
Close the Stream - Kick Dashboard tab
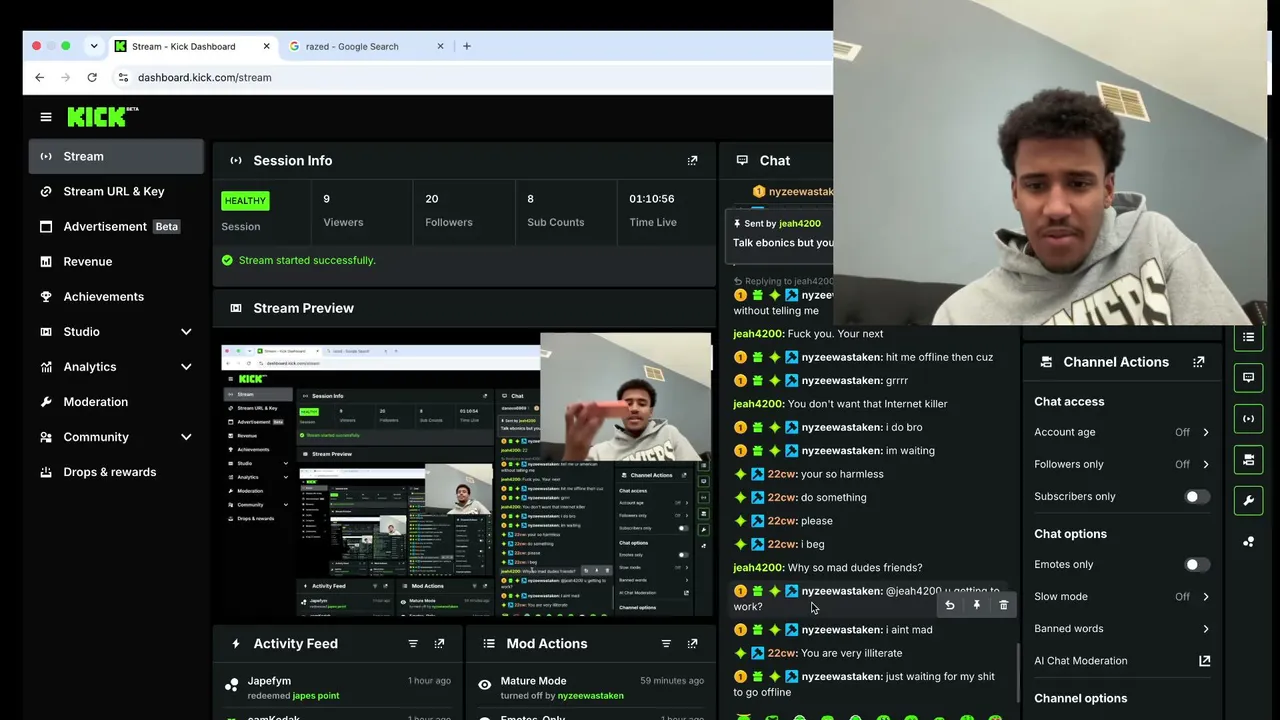(x=267, y=46)
